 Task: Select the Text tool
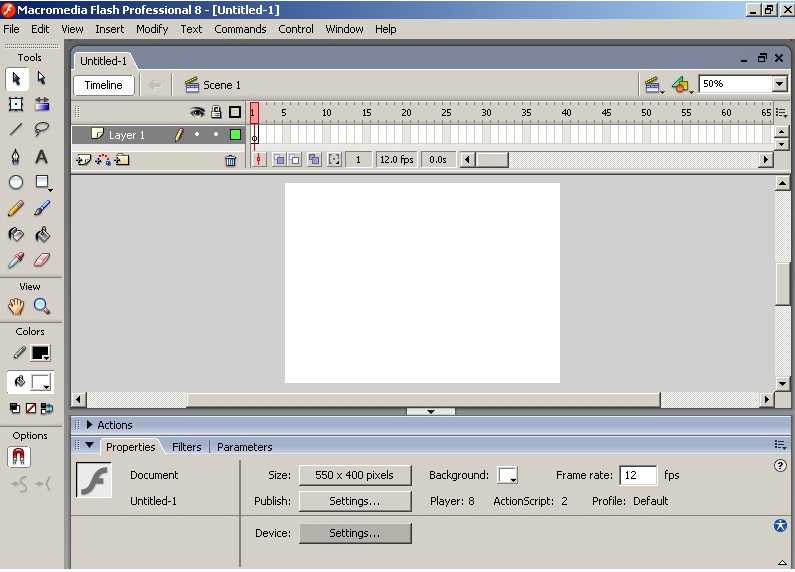[x=42, y=157]
